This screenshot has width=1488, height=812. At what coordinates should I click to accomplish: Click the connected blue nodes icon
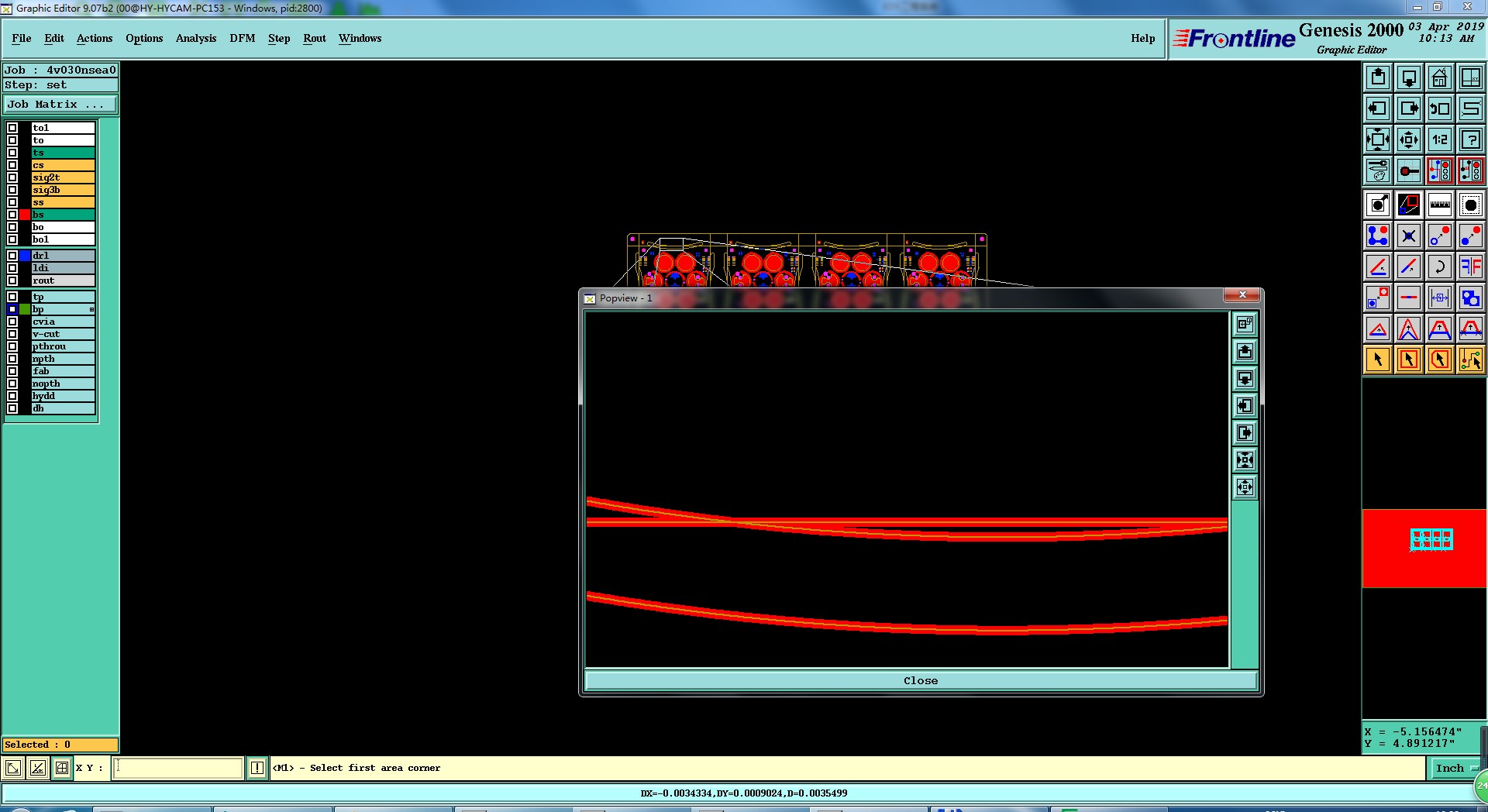pyautogui.click(x=1378, y=236)
